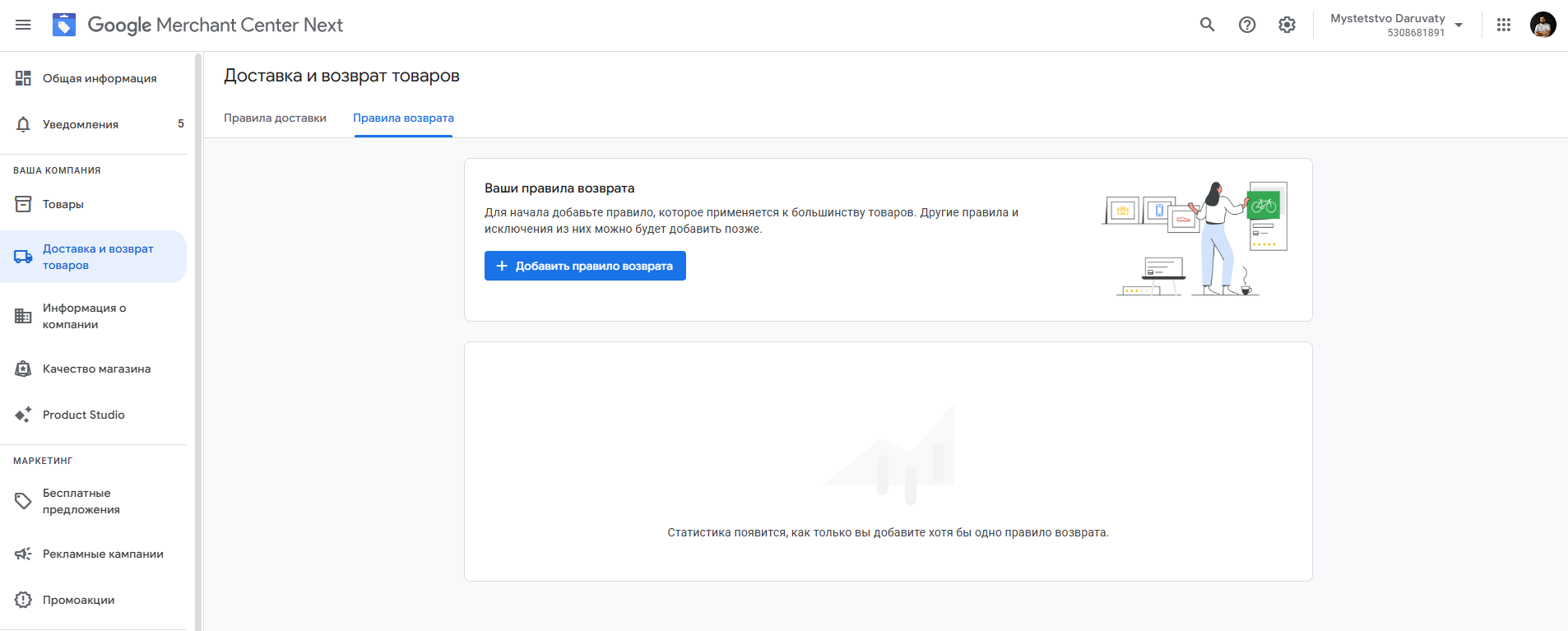1568x631 pixels.
Task: Click Добавить правило возврата button
Action: pyautogui.click(x=585, y=266)
